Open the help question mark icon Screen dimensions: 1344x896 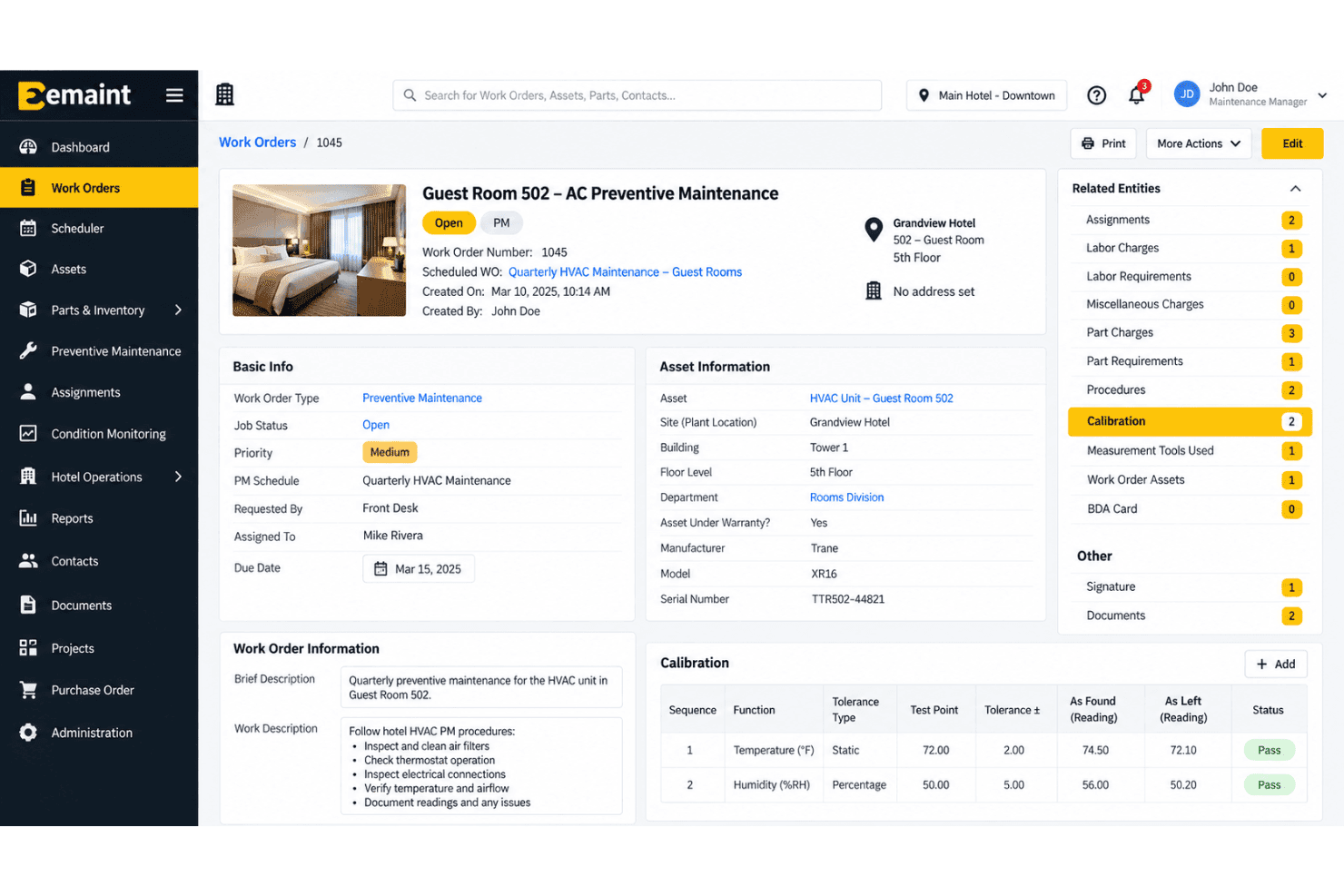[1097, 95]
